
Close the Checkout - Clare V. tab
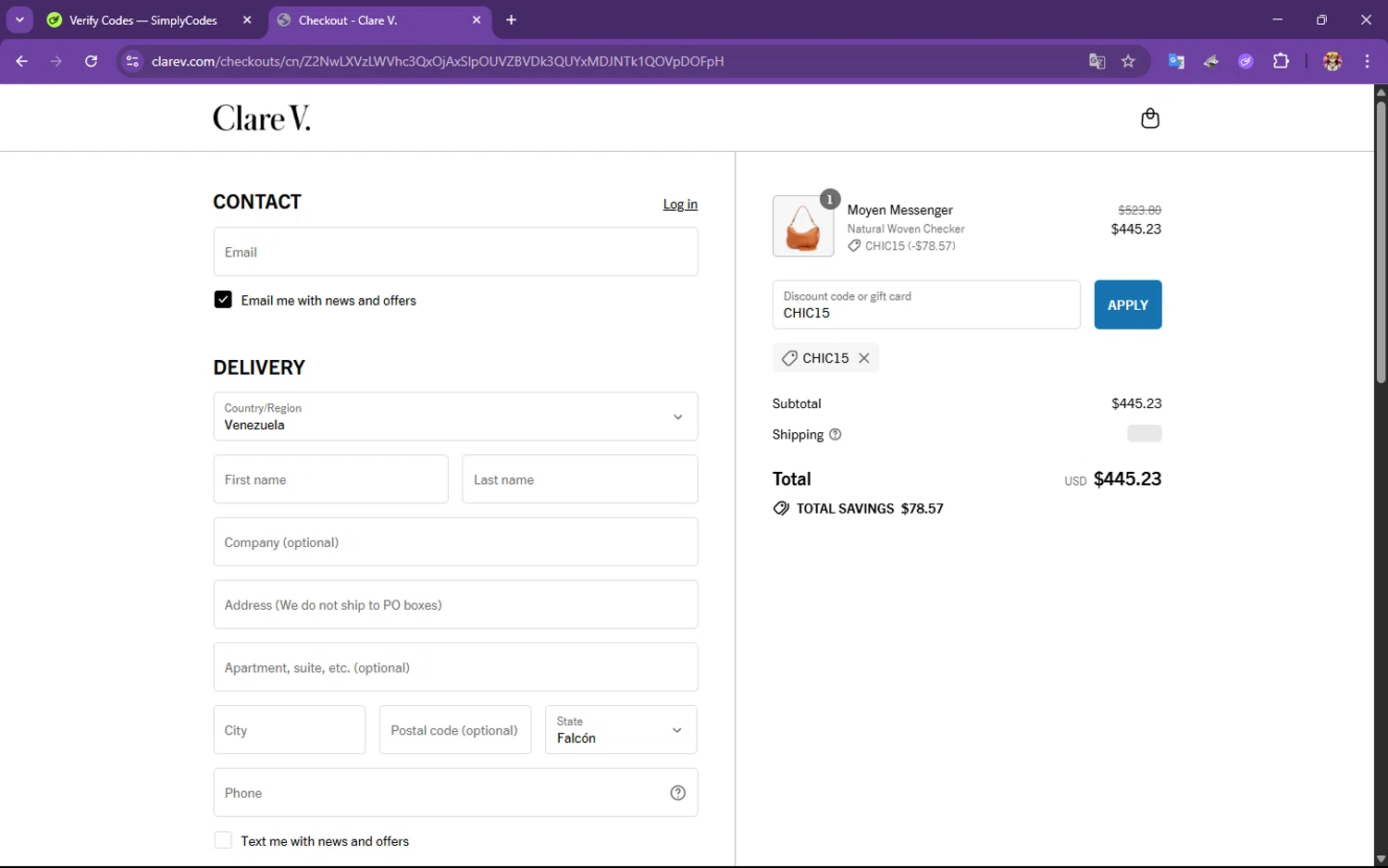tap(477, 19)
